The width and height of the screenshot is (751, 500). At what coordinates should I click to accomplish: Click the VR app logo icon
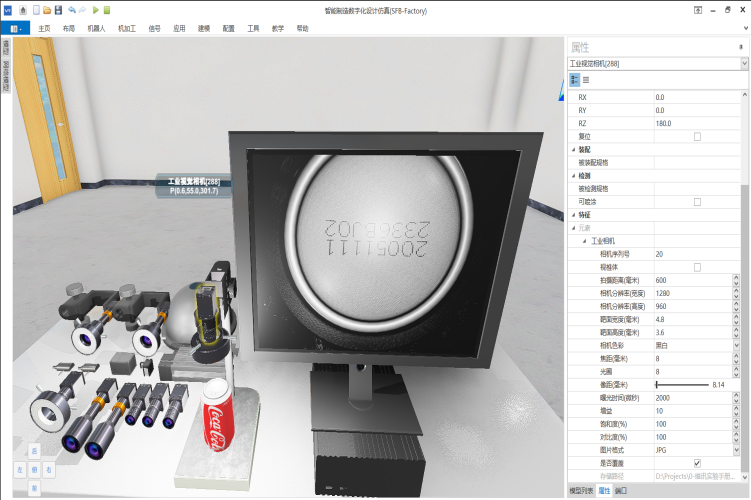click(x=8, y=10)
